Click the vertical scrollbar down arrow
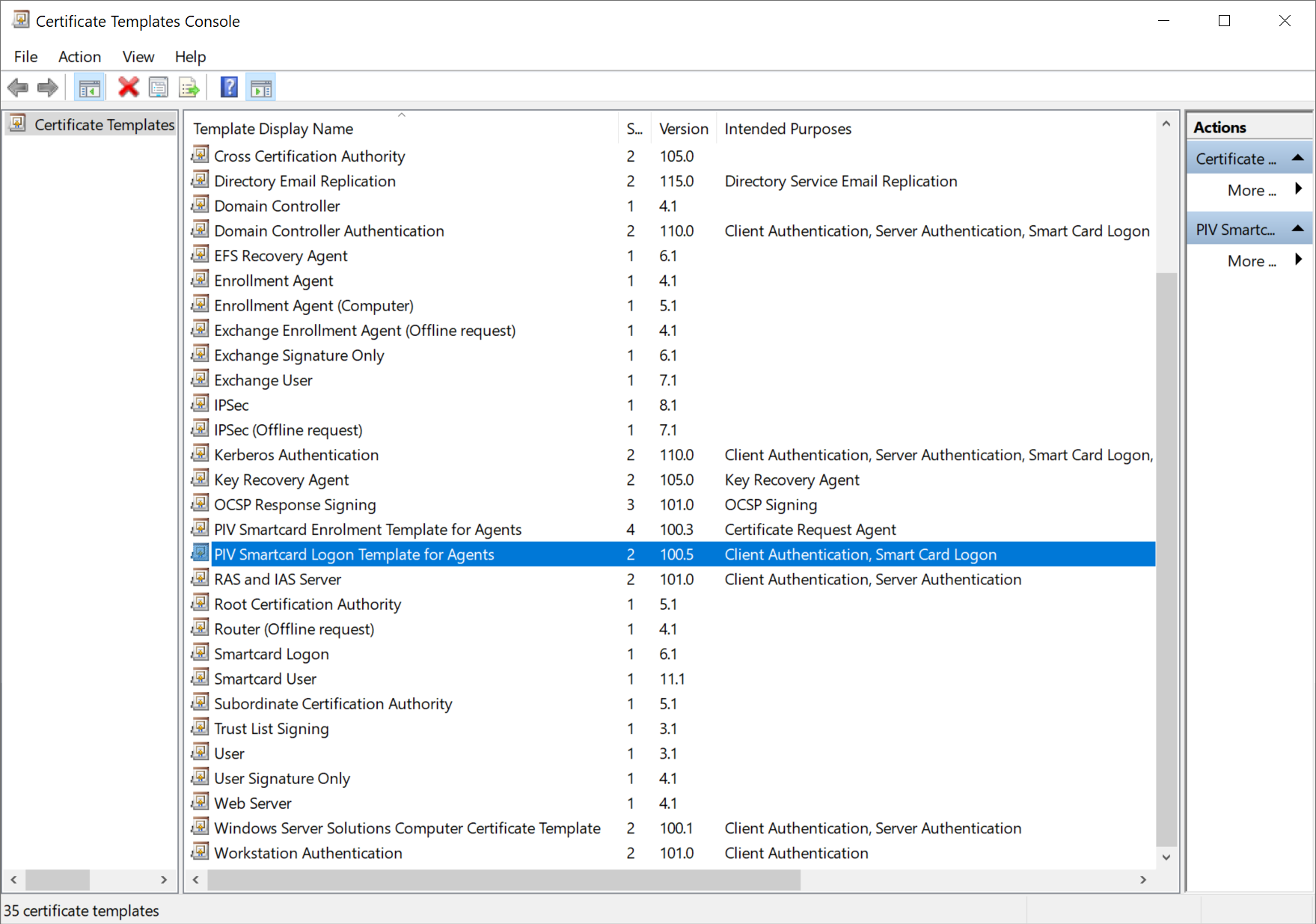Image resolution: width=1316 pixels, height=924 pixels. (1166, 857)
